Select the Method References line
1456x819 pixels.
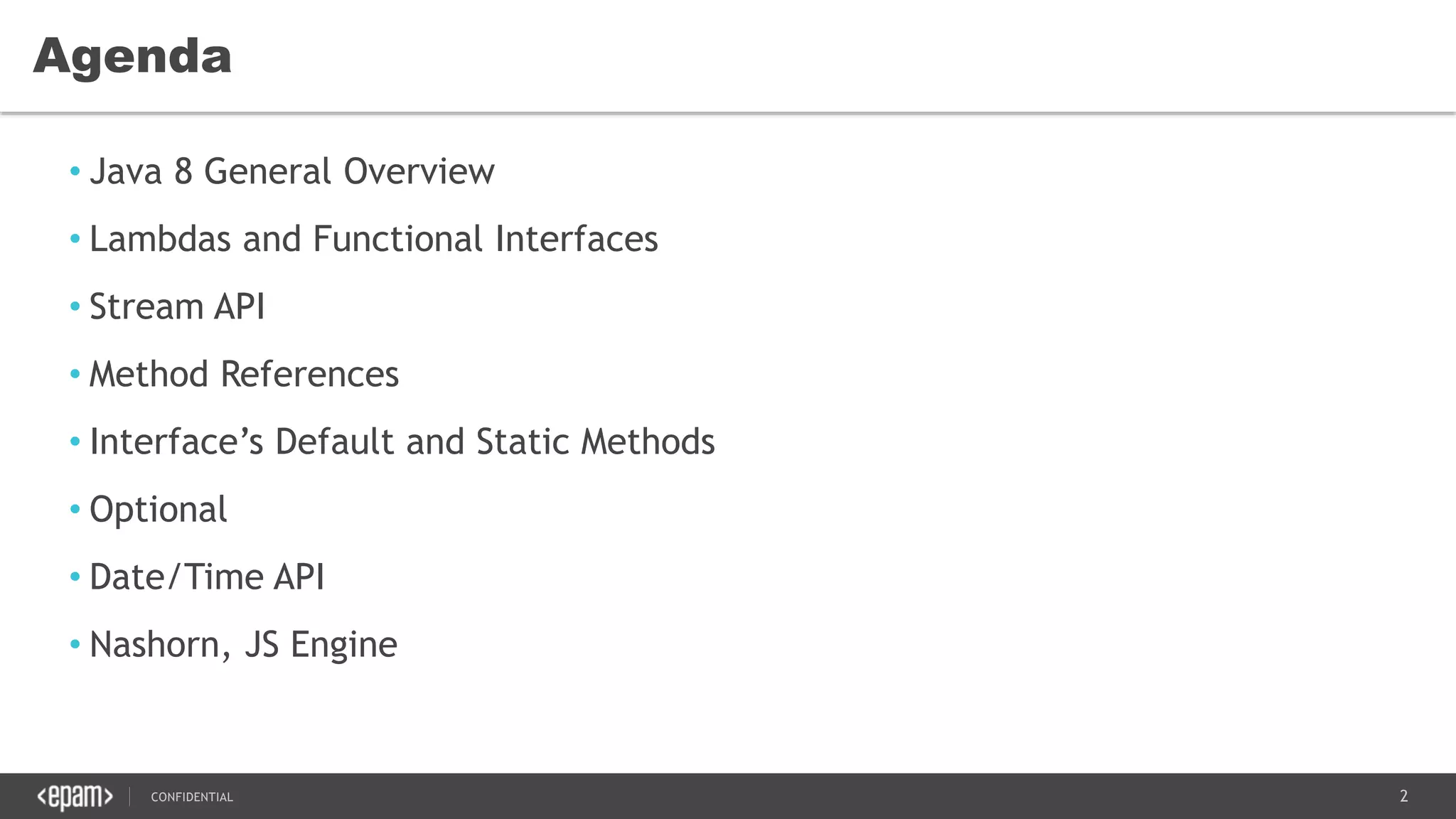(x=244, y=374)
